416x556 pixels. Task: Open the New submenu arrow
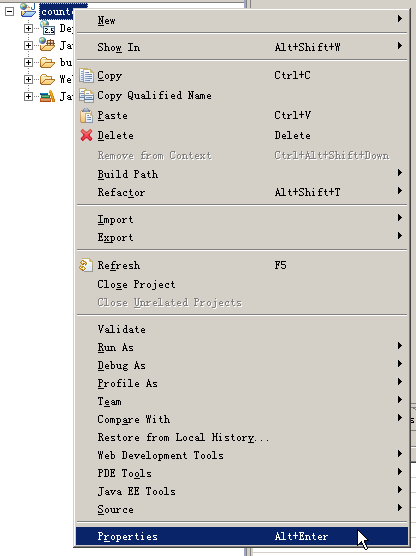coord(399,18)
